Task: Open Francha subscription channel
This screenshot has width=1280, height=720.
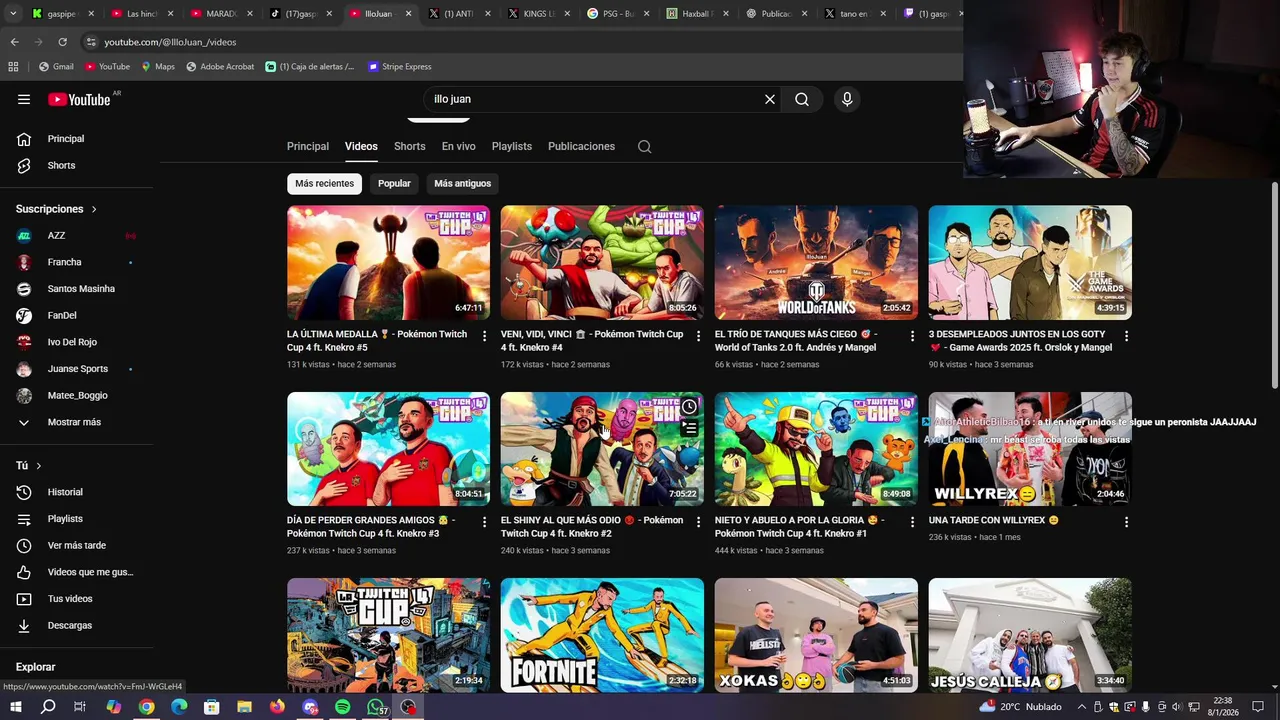Action: pos(76,262)
